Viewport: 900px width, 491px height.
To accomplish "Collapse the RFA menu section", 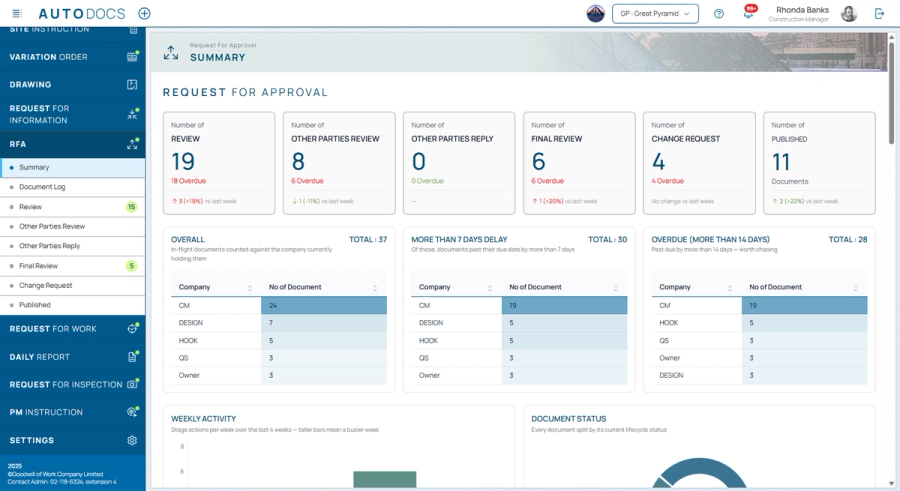I will [72, 144].
